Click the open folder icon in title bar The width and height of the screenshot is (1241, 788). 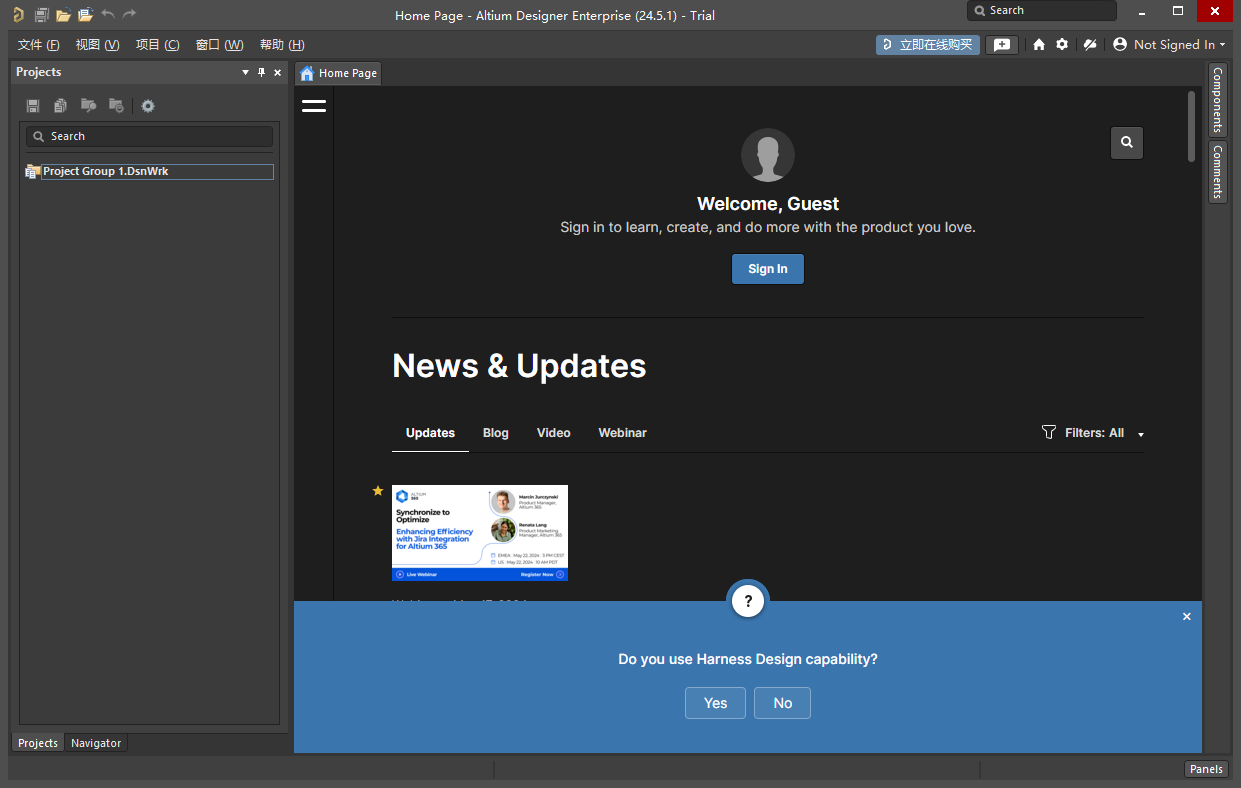pyautogui.click(x=63, y=15)
